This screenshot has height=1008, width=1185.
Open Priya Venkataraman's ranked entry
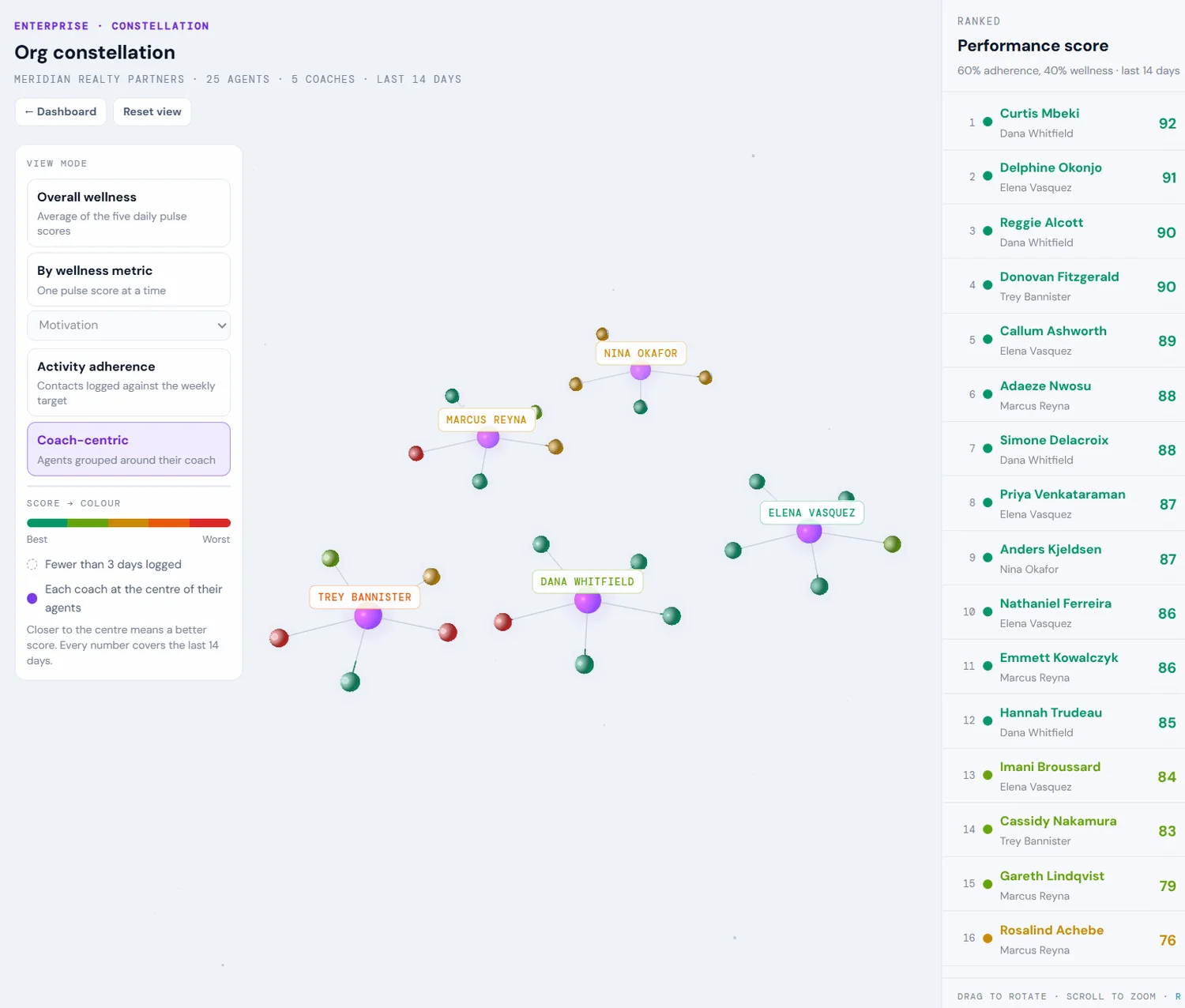1063,504
